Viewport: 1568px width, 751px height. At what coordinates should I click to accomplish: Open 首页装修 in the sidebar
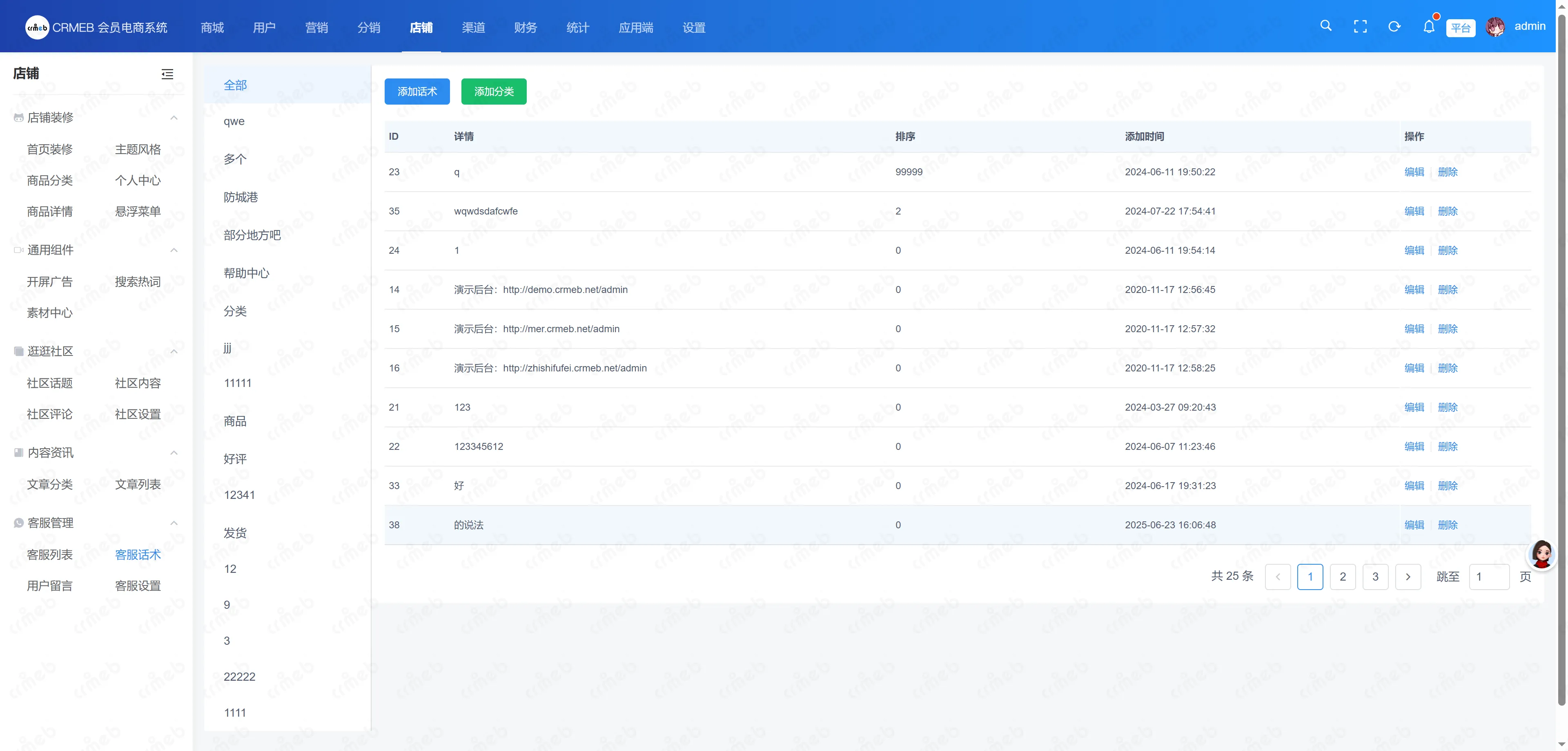coord(50,149)
